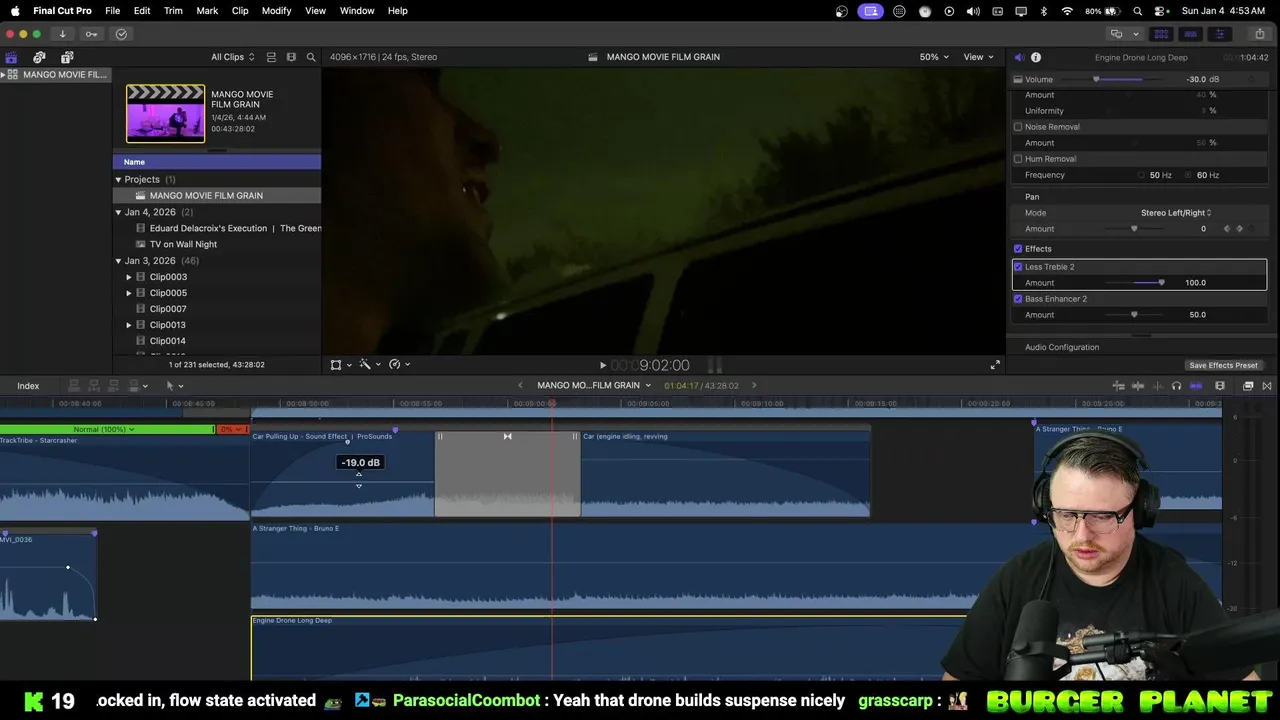Image resolution: width=1280 pixels, height=720 pixels.
Task: Open the Transform tool pop-up menu
Action: (x=340, y=365)
